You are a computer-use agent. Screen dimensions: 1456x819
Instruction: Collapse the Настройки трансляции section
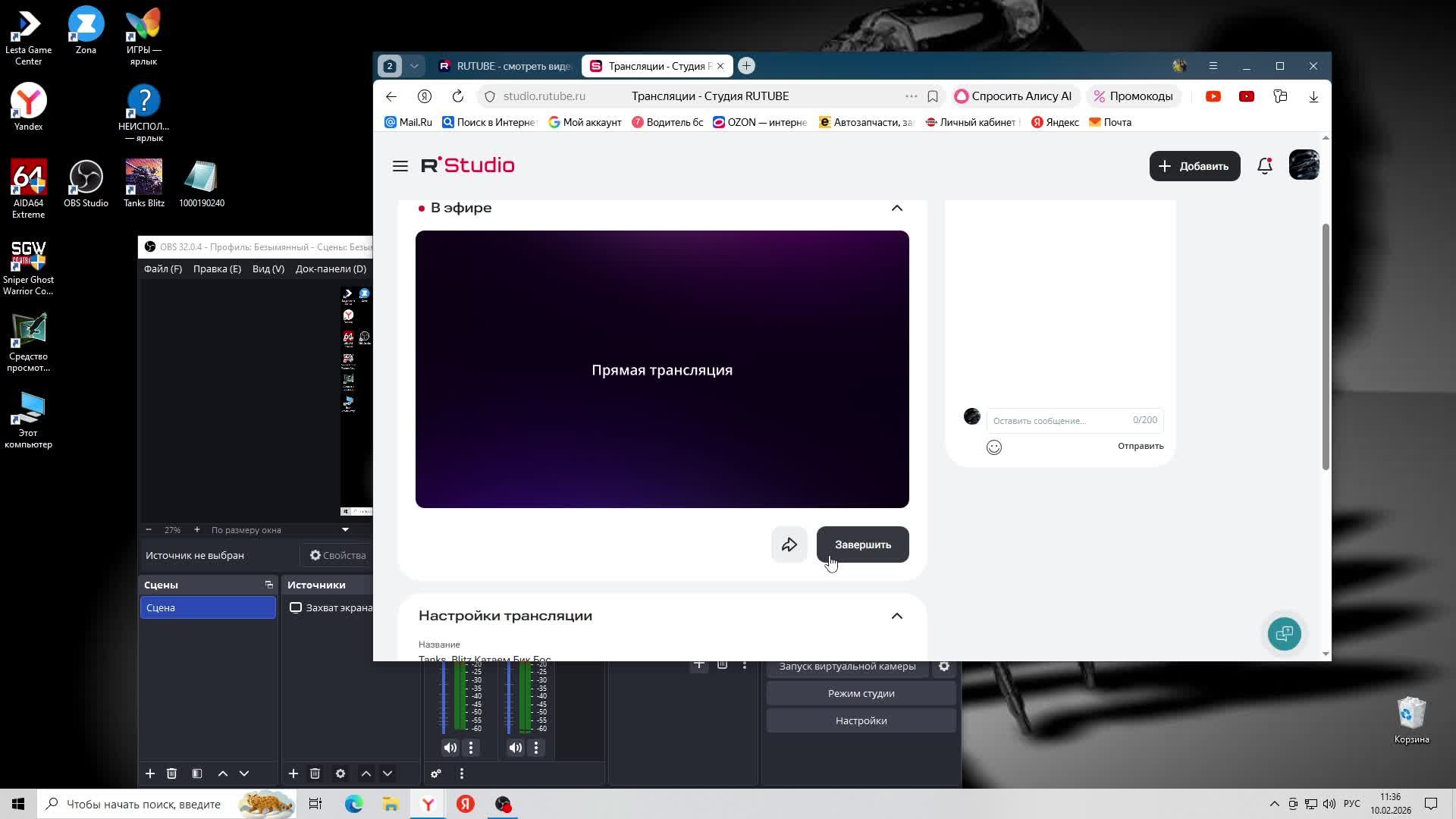(x=896, y=616)
